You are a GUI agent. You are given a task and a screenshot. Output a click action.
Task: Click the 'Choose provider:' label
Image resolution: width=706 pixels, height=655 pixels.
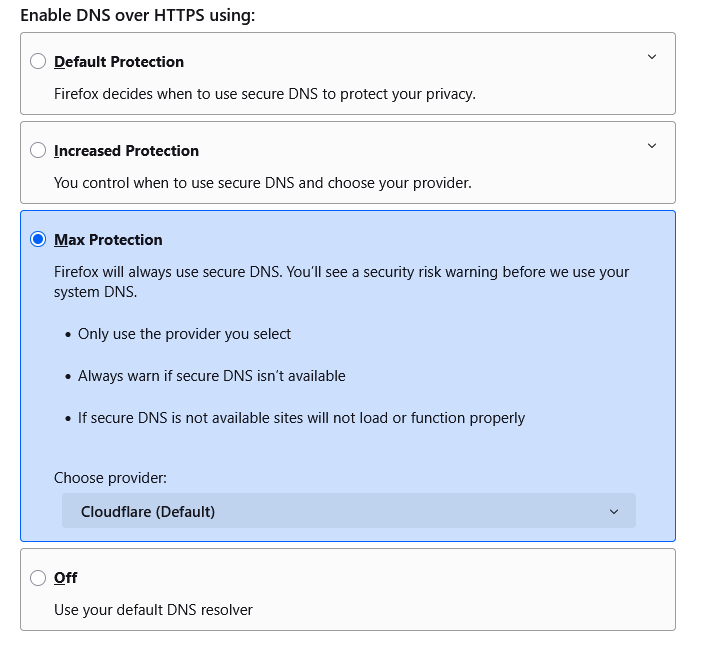click(x=110, y=478)
